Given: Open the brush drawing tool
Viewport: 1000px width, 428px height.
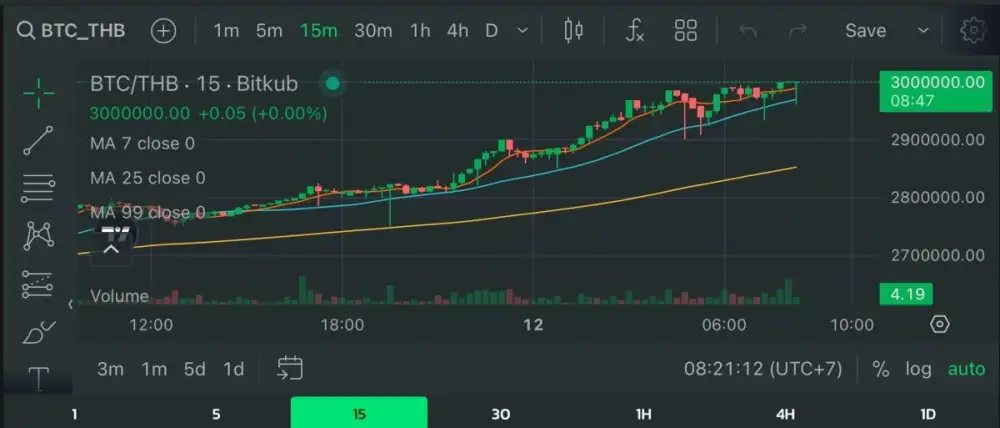Looking at the screenshot, I should click(38, 332).
